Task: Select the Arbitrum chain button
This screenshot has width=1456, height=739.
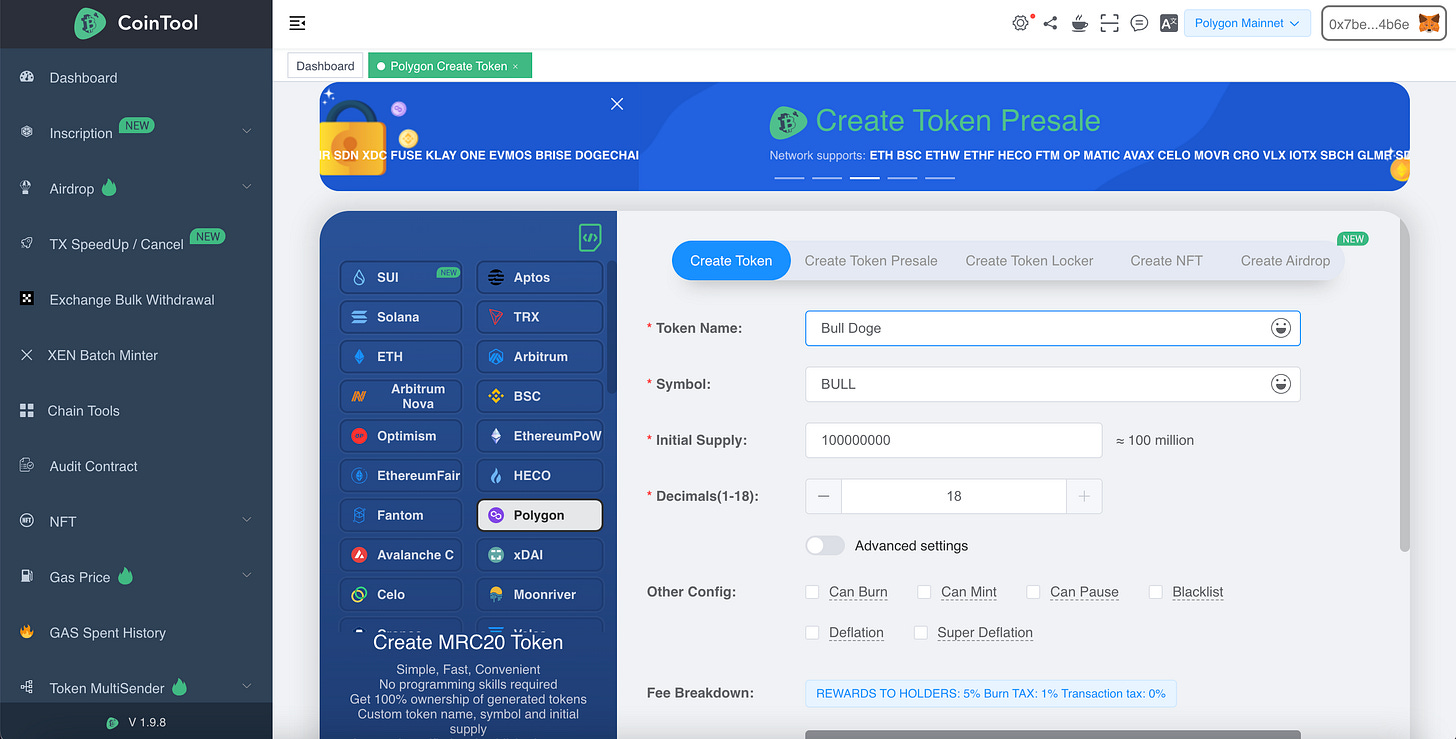Action: tap(540, 356)
